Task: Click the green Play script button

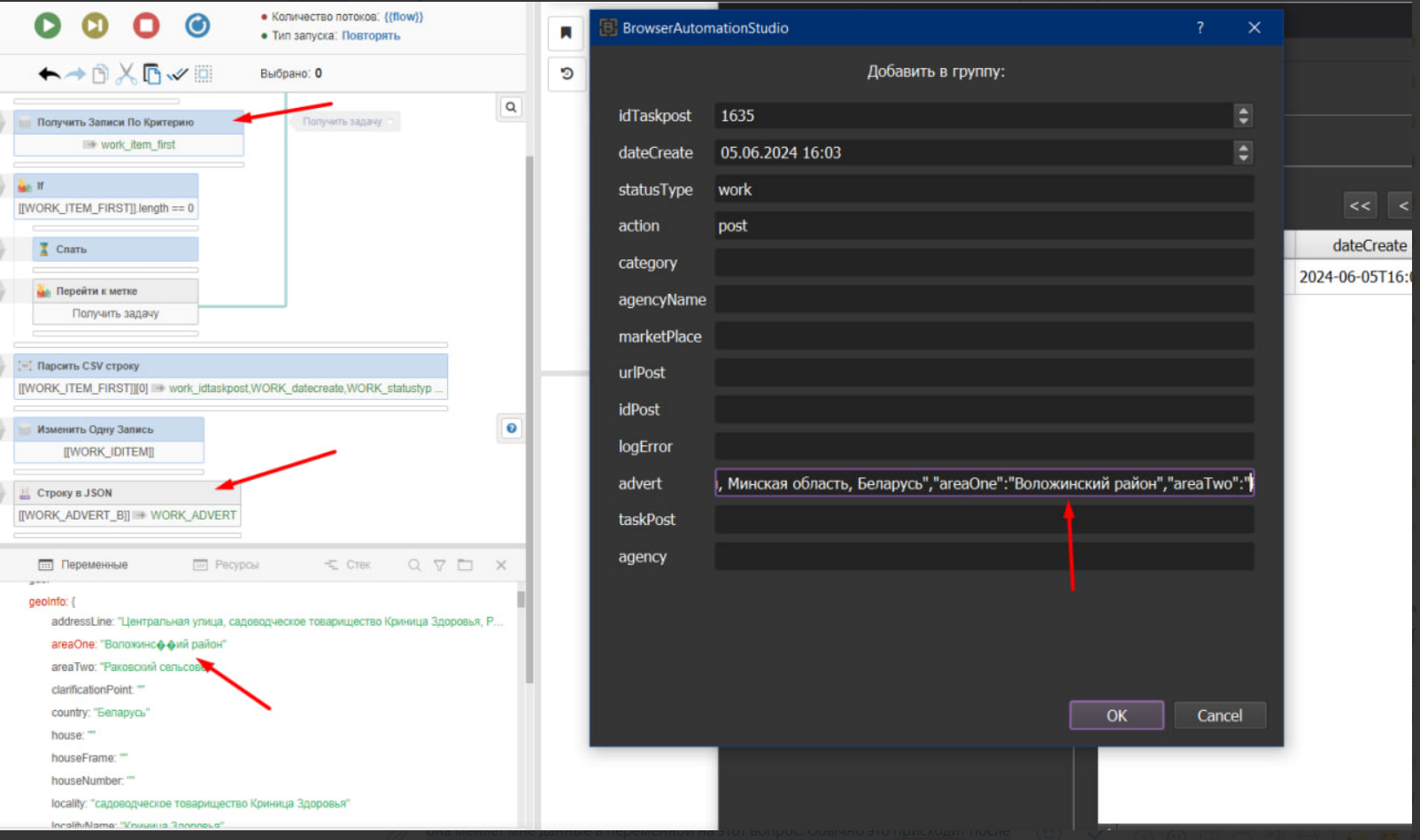Action: pyautogui.click(x=48, y=26)
